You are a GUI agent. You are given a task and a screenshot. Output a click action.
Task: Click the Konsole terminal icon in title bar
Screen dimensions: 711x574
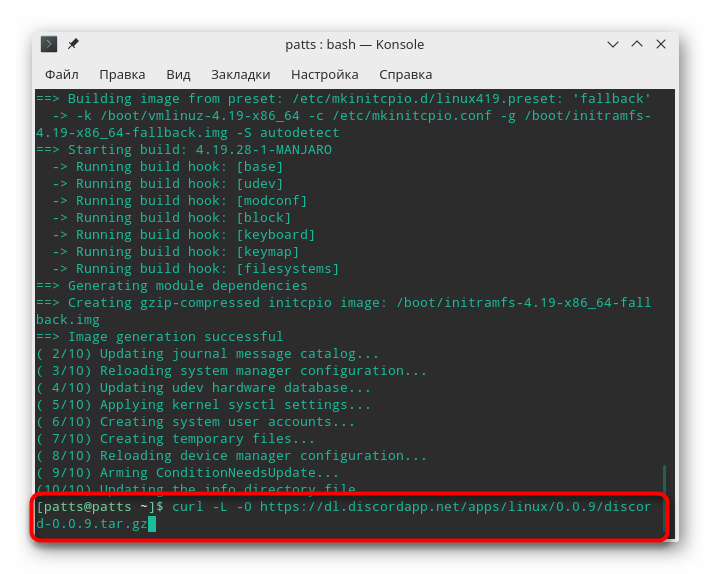point(49,44)
